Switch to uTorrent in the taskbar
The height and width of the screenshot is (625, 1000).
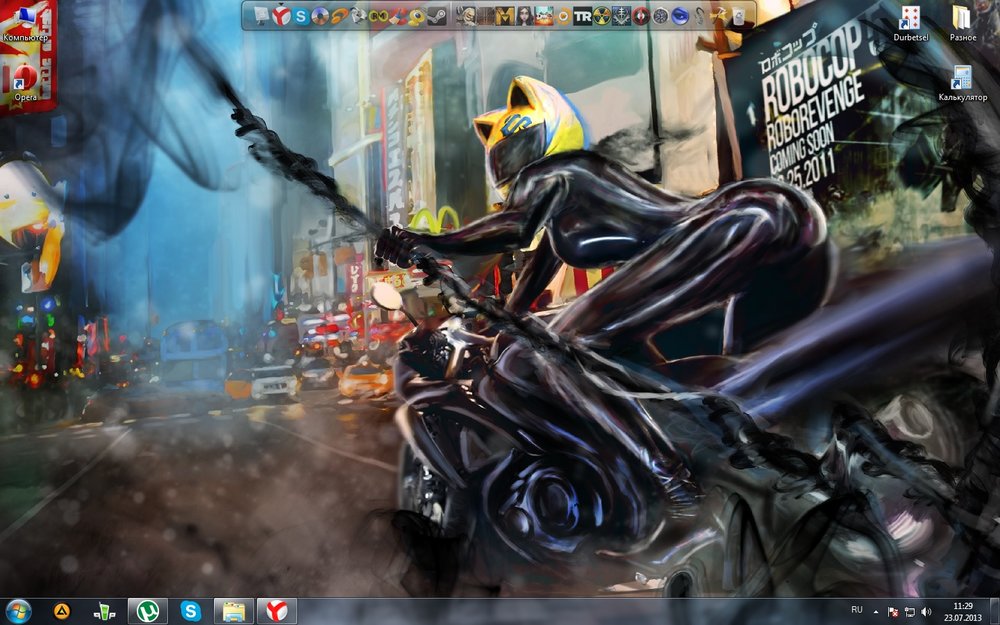click(x=147, y=610)
